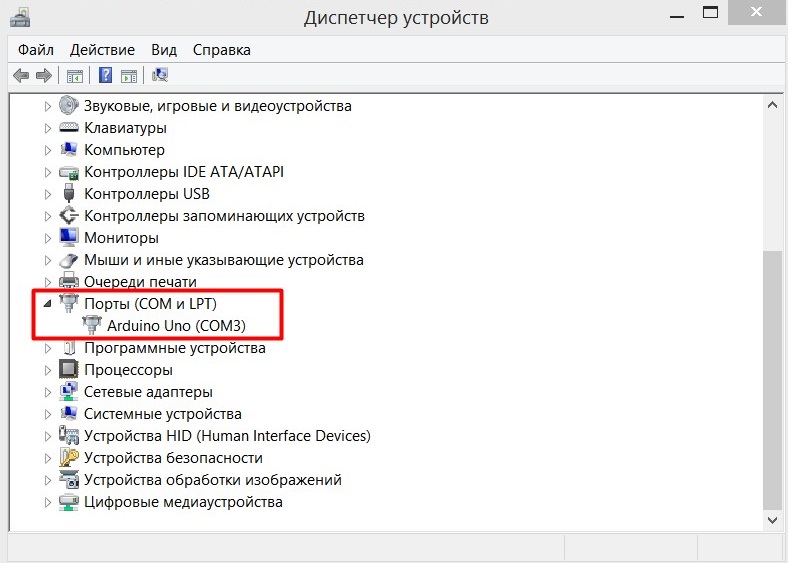Select Устройства безопасности label
This screenshot has height=563, width=788.
[x=173, y=458]
